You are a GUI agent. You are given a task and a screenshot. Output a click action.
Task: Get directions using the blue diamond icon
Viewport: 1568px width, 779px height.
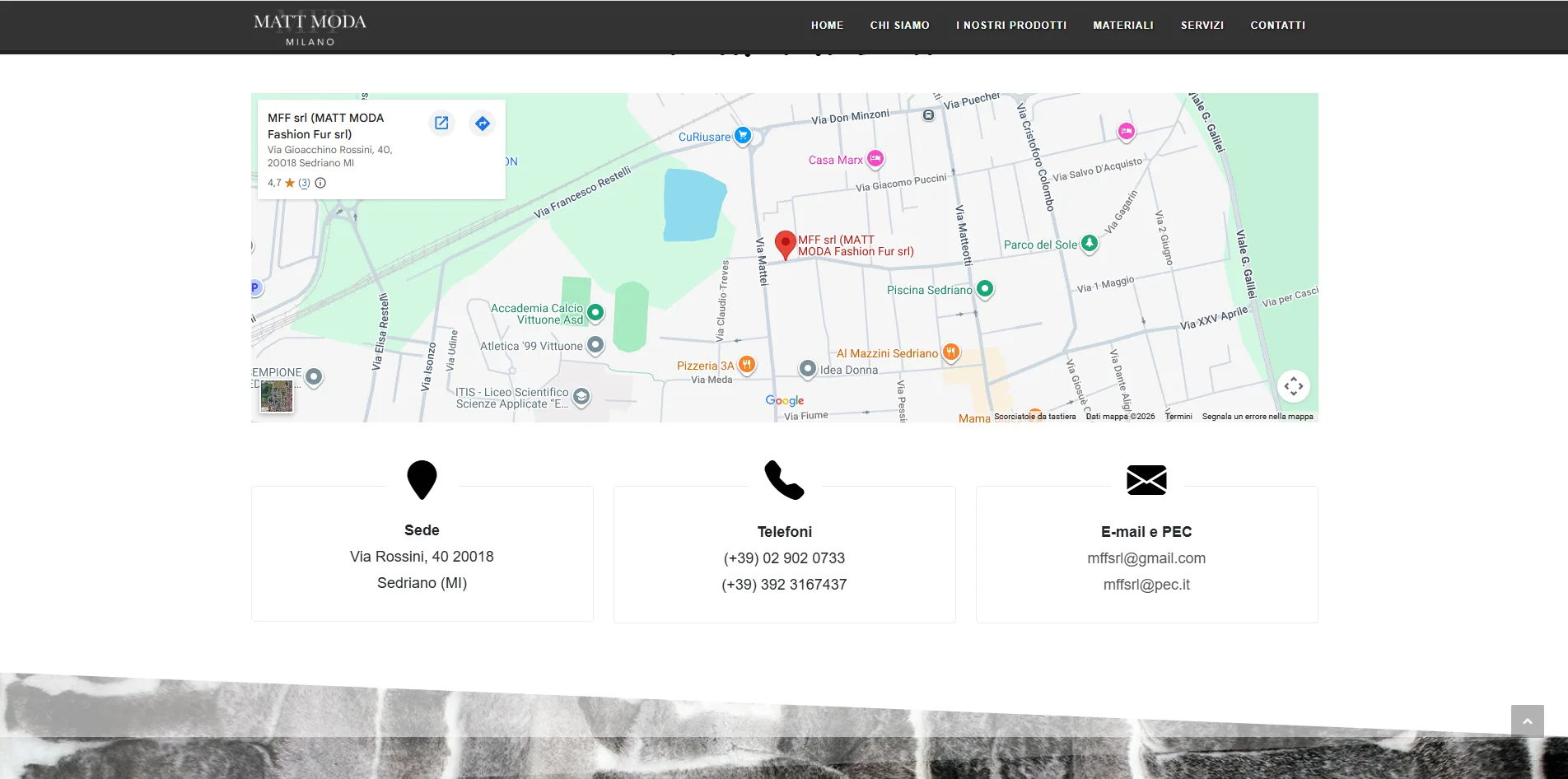[483, 123]
